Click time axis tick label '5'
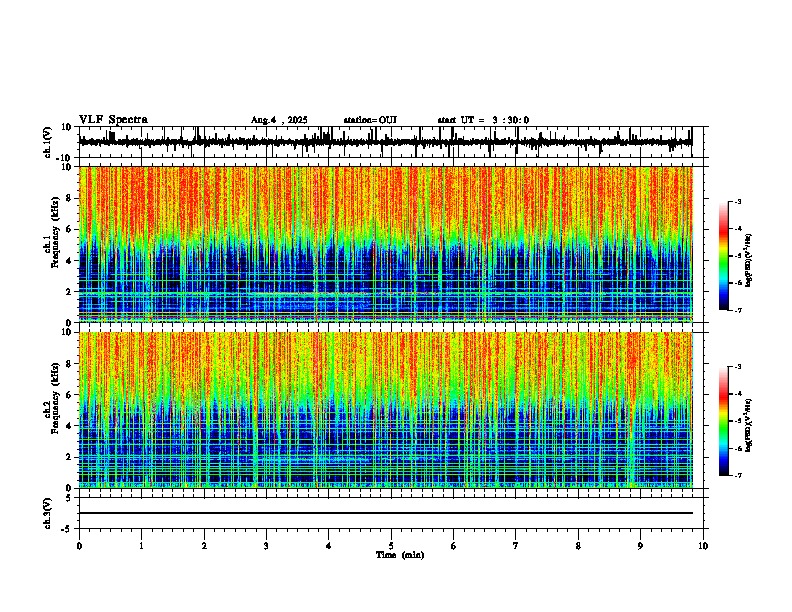The width and height of the screenshot is (792, 612). click(391, 546)
